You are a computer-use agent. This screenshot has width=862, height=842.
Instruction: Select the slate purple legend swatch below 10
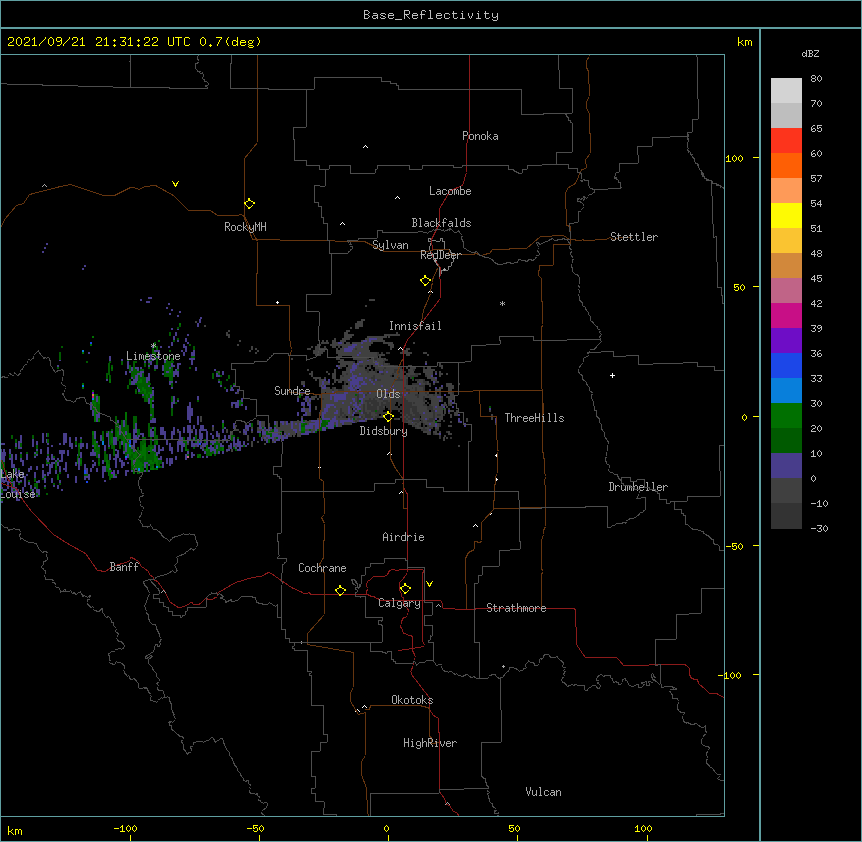(x=786, y=466)
